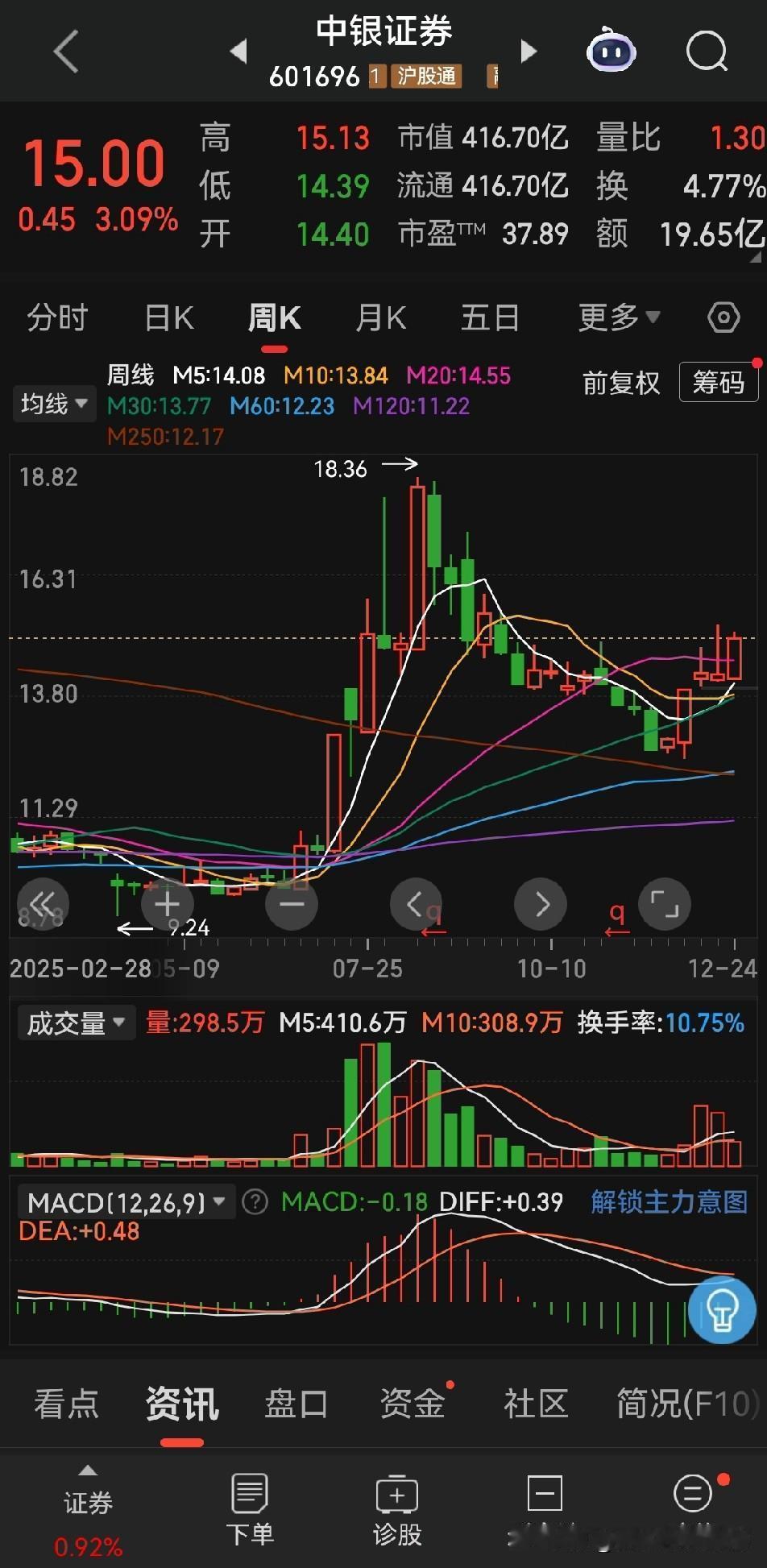
Task: Expand chart to fullscreen icon
Action: click(x=665, y=904)
